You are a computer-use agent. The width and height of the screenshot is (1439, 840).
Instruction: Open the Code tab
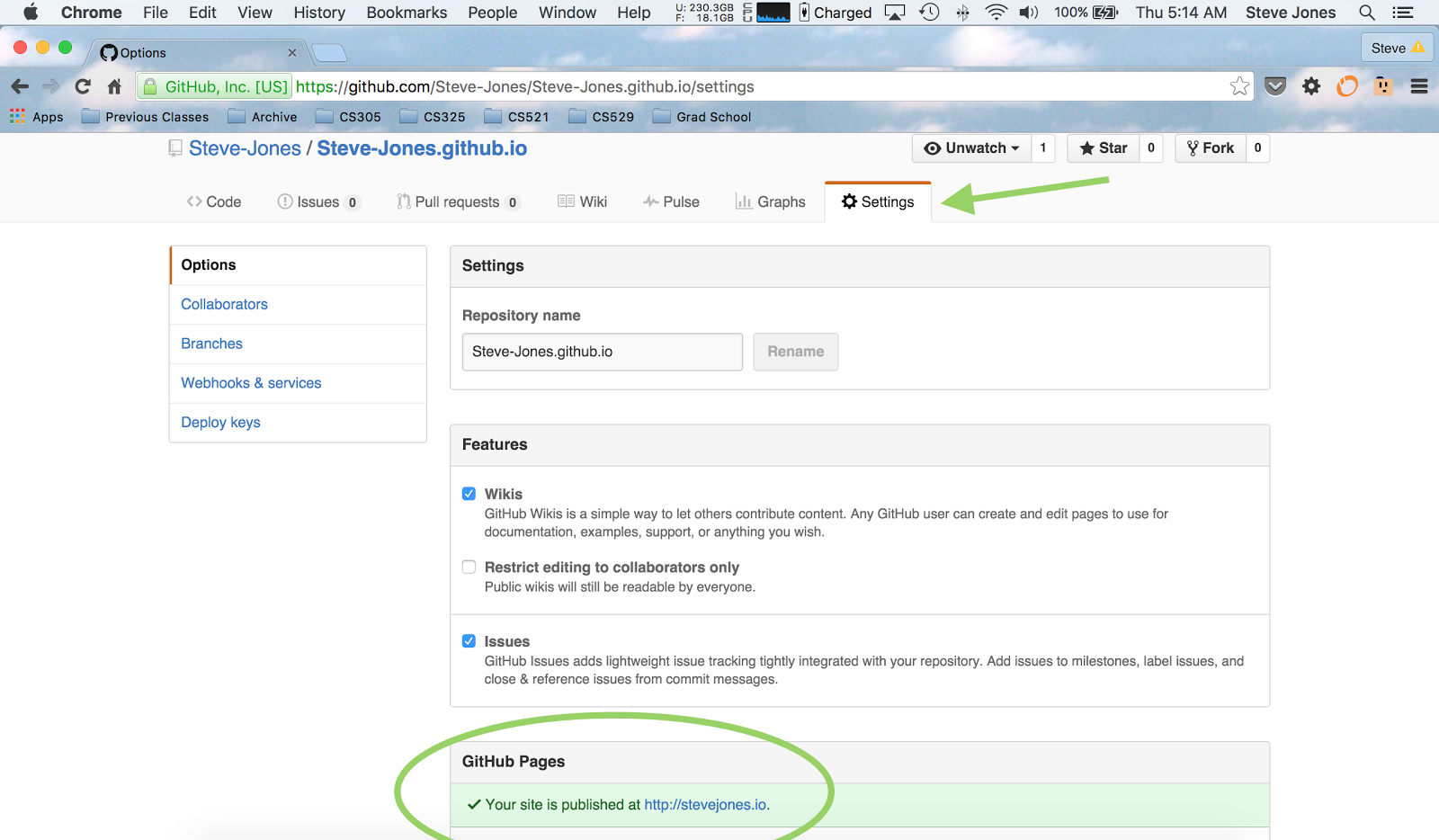214,201
